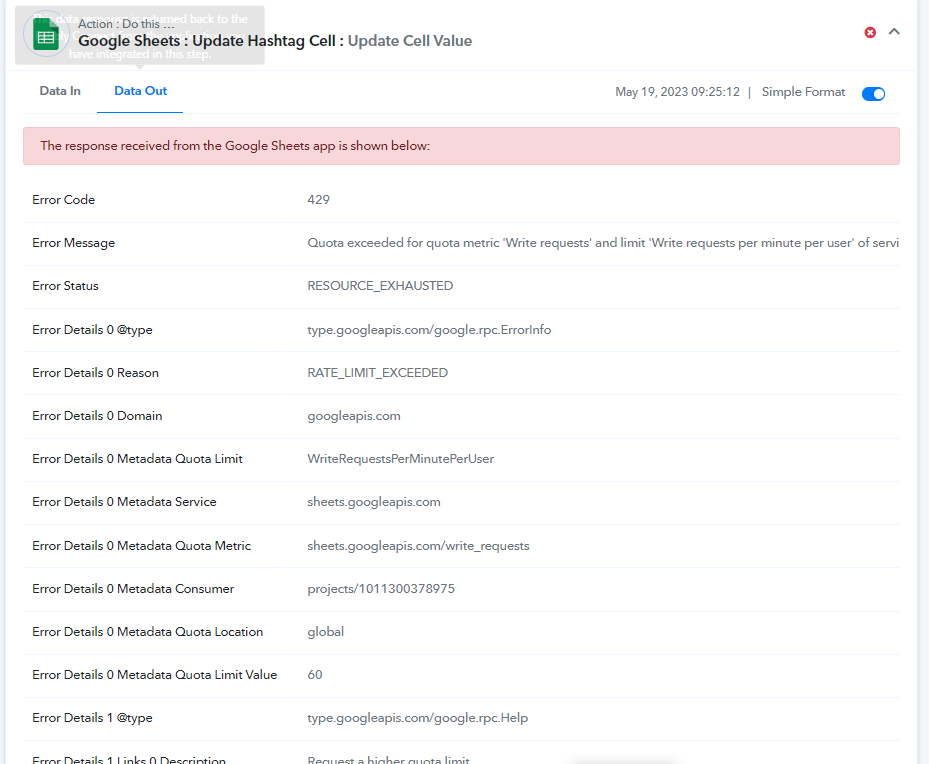The width and height of the screenshot is (929, 764).
Task: Click the timestamp May 19, 2023 09:25:12
Action: coord(677,92)
